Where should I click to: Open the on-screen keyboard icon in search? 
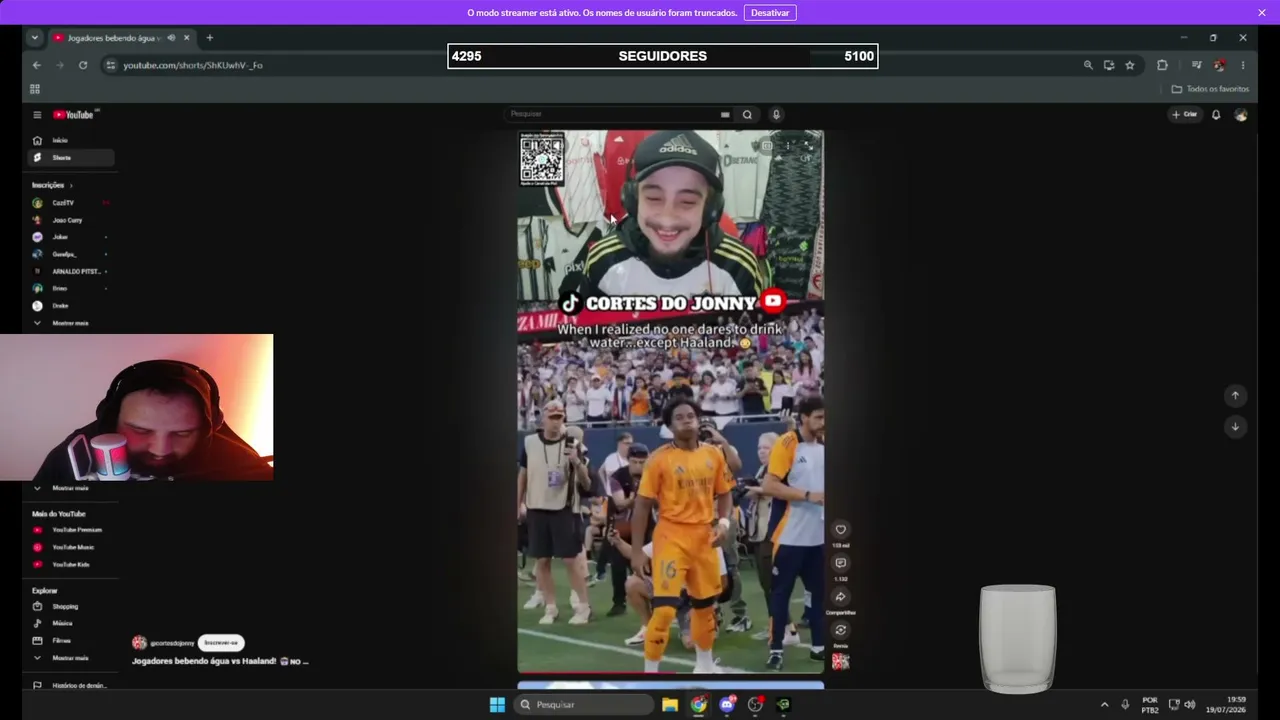point(725,114)
